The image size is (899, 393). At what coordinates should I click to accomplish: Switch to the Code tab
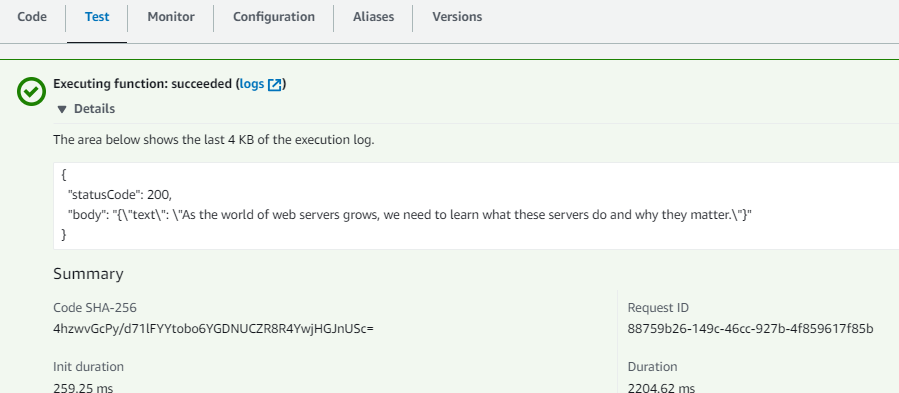tap(32, 17)
